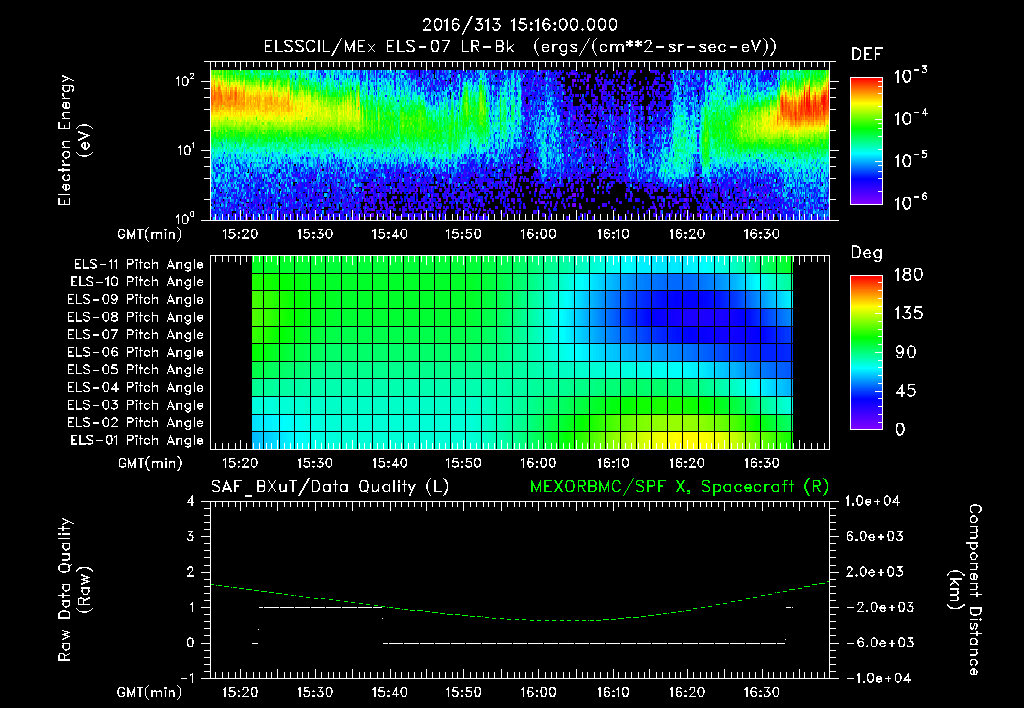Select the ELS-07 Pitch Angle row label
Image resolution: width=1024 pixels, height=708 pixels.
[x=135, y=335]
